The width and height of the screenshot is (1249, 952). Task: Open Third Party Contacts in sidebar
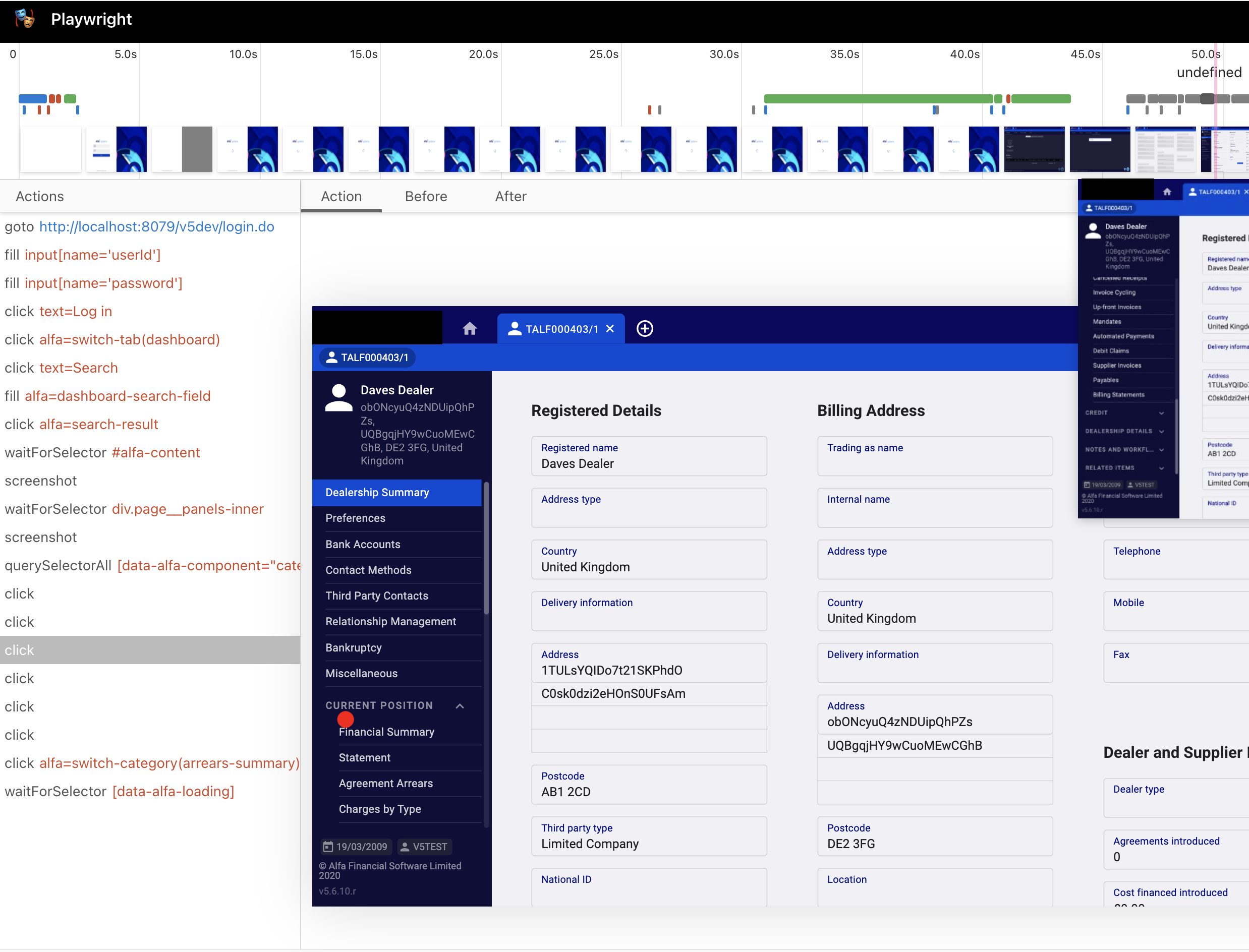coord(397,596)
